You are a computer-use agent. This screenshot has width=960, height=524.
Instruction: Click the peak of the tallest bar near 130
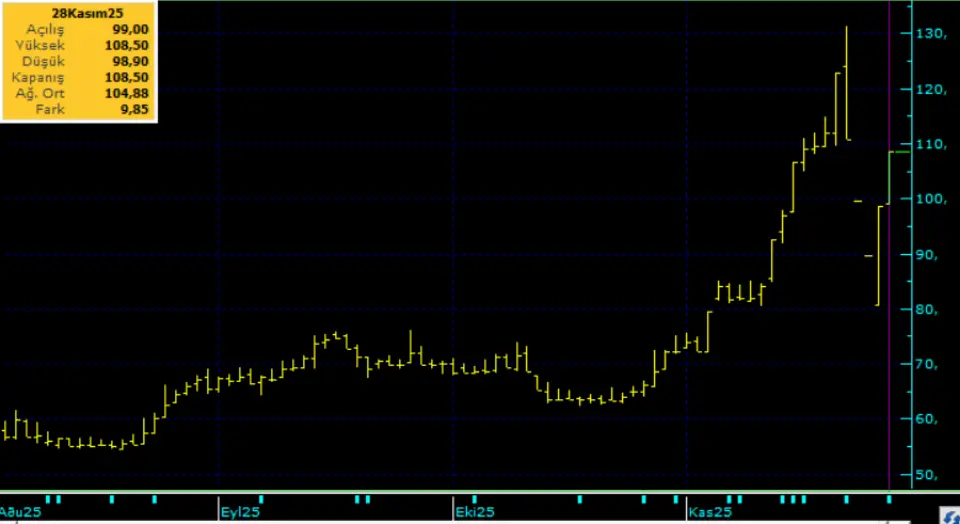point(847,28)
